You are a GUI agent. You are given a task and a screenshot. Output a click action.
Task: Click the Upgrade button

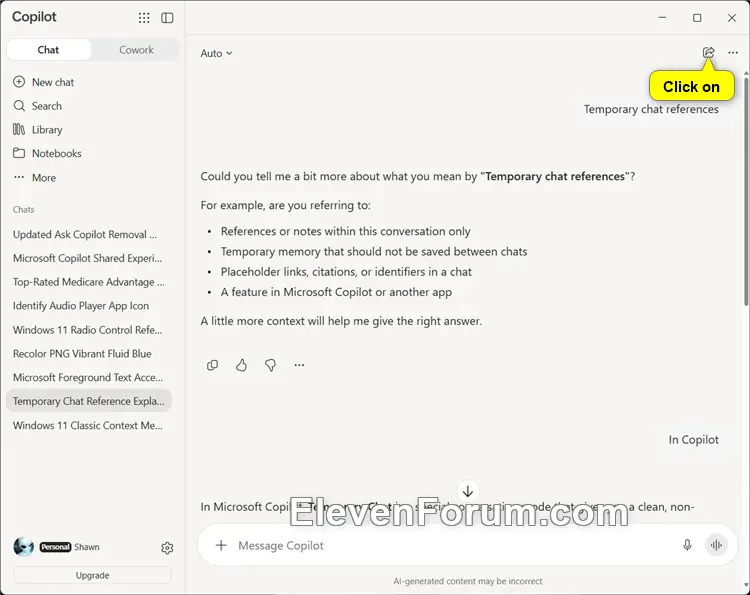click(x=92, y=575)
